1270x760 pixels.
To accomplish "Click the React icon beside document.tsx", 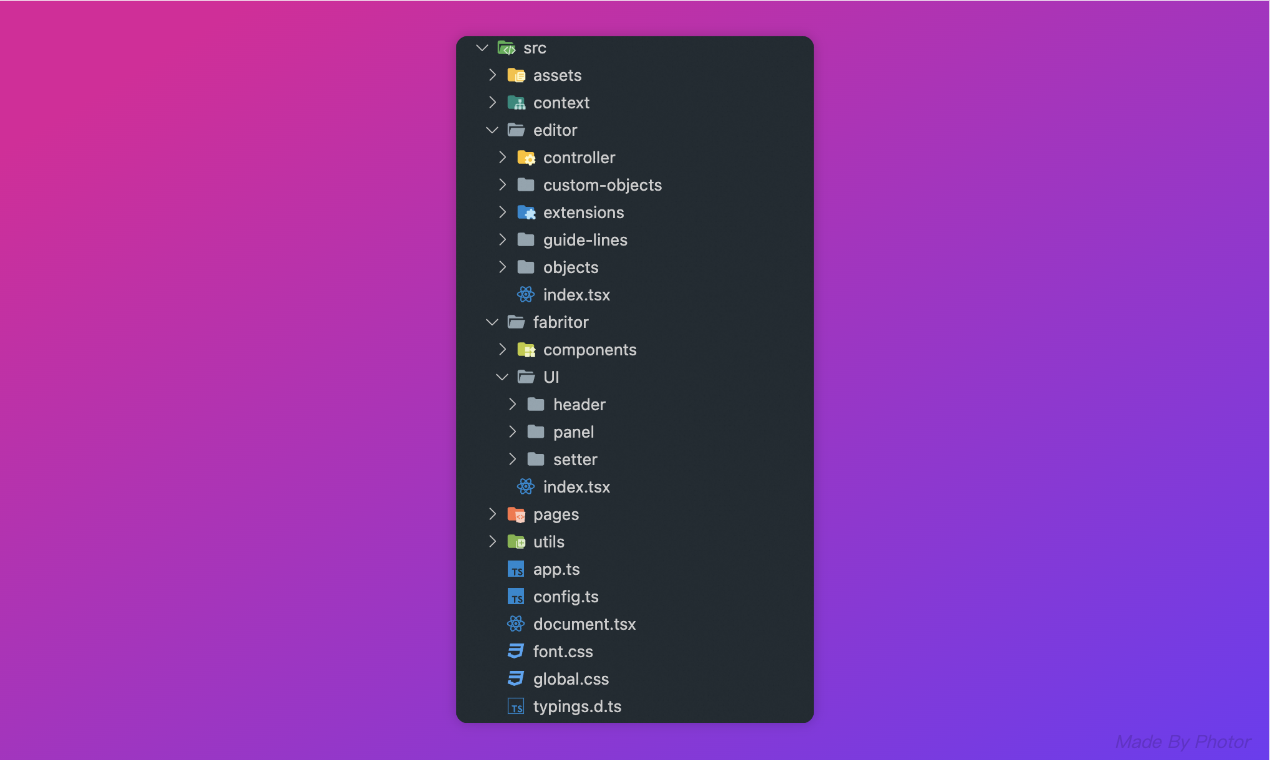I will point(516,624).
